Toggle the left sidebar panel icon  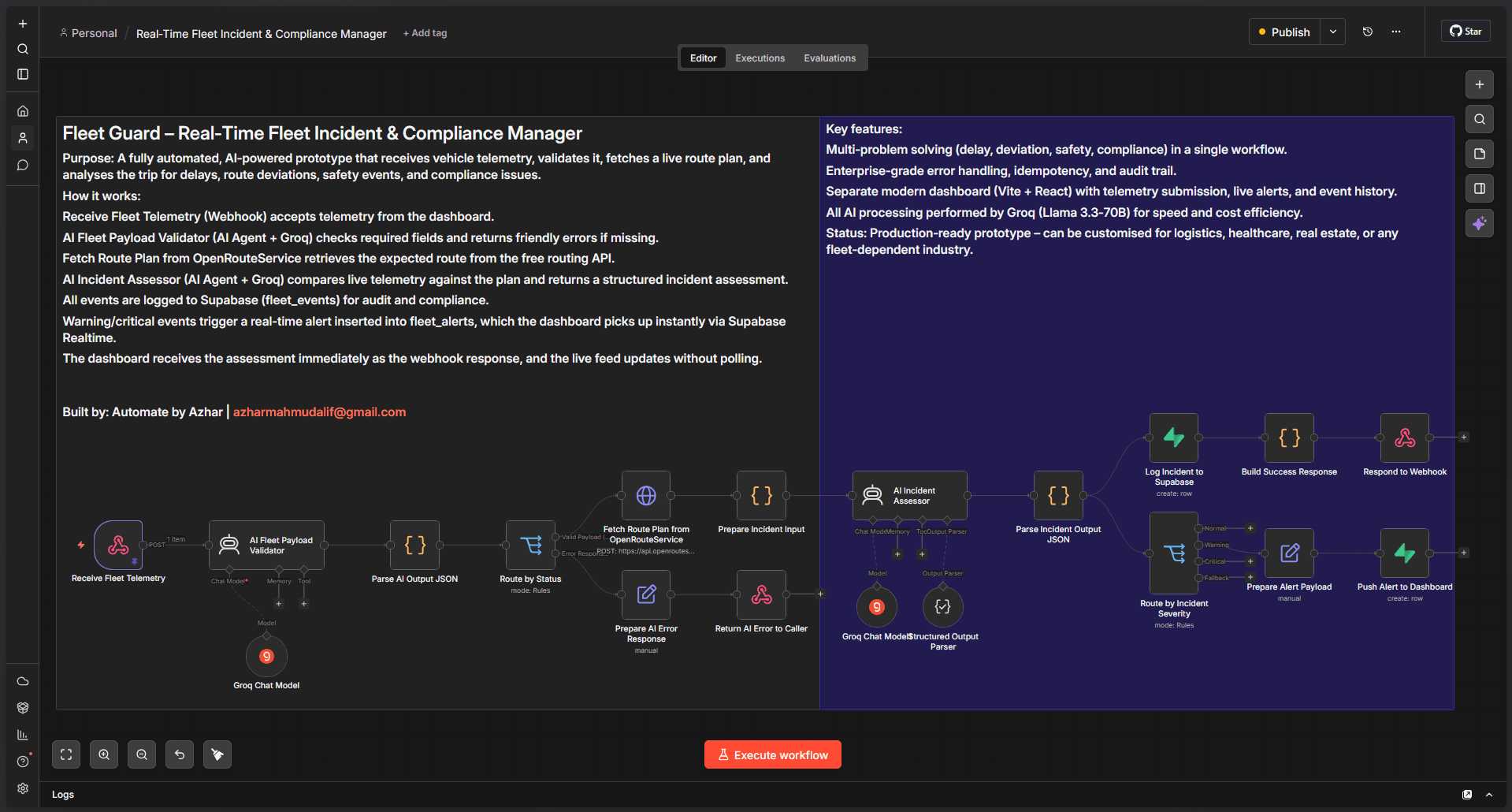click(x=23, y=74)
